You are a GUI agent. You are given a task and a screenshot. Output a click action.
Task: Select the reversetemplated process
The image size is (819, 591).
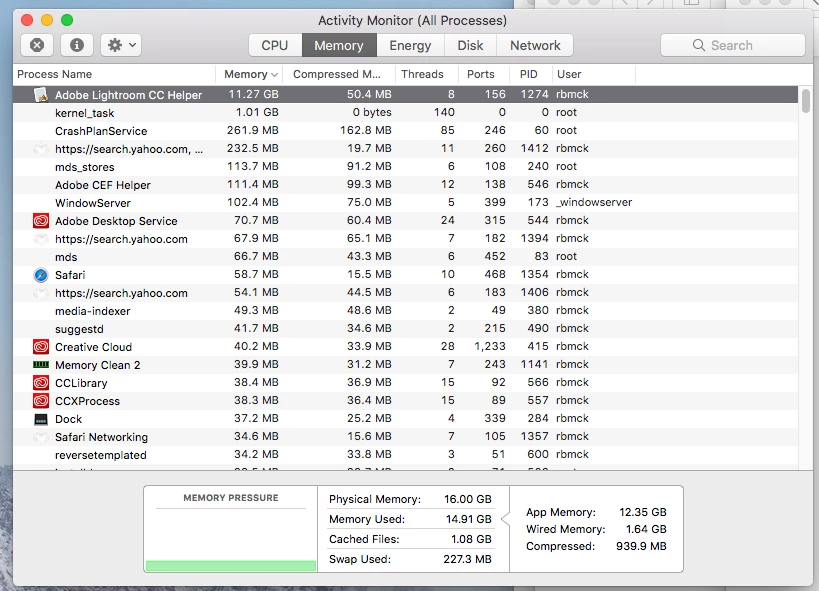click(x=405, y=455)
